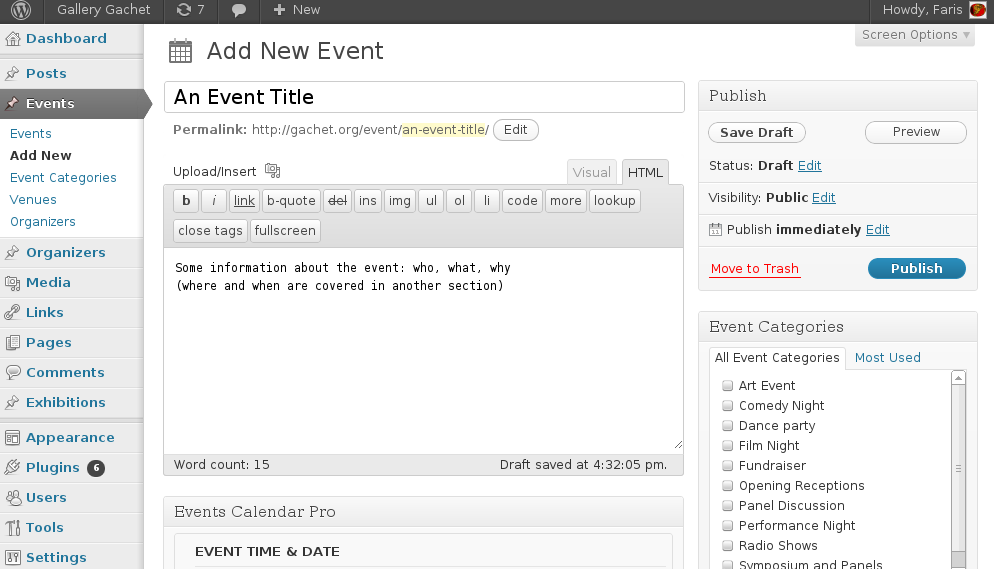Click the Comments speech bubble icon in sidebar

tap(12, 373)
